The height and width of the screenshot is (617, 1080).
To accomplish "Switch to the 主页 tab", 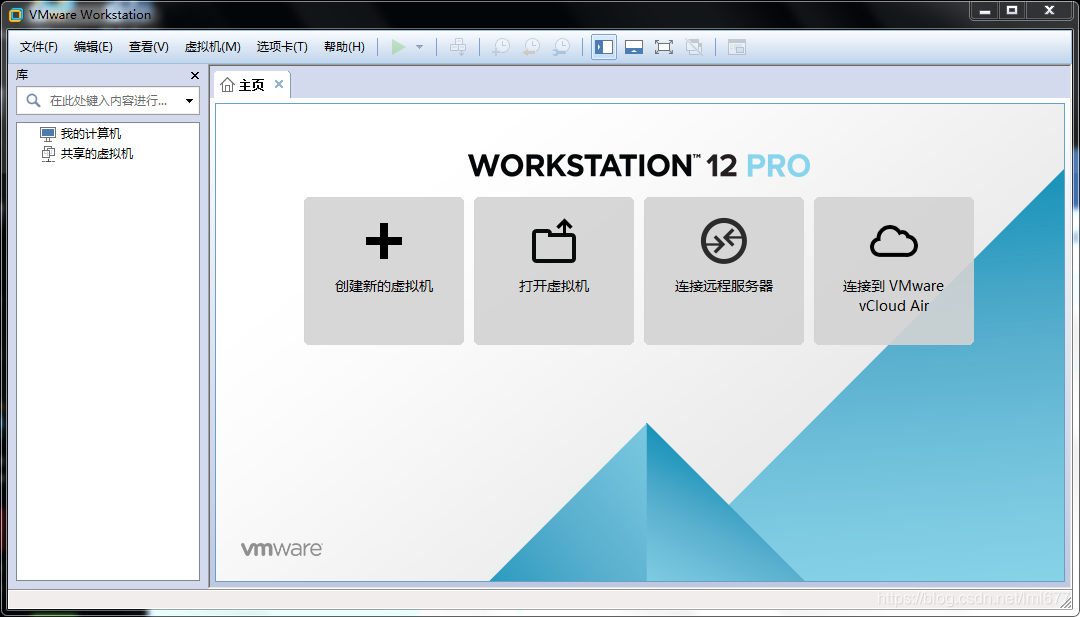I will tap(251, 85).
